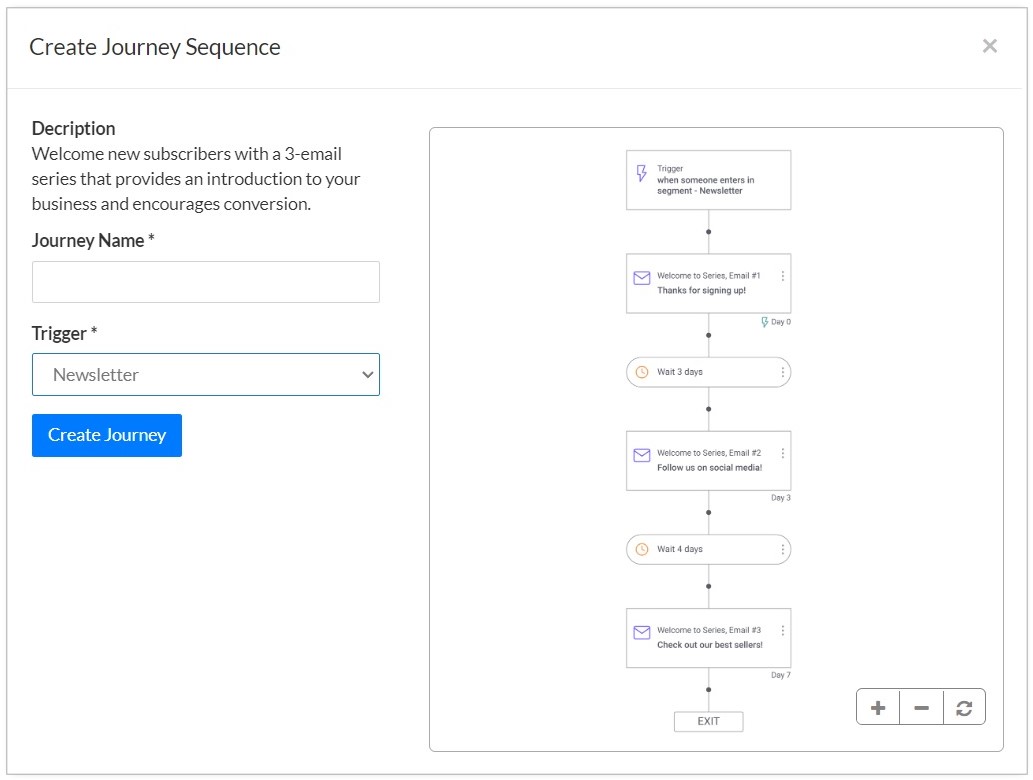Open the options menu for Wait 4 days

(x=783, y=549)
